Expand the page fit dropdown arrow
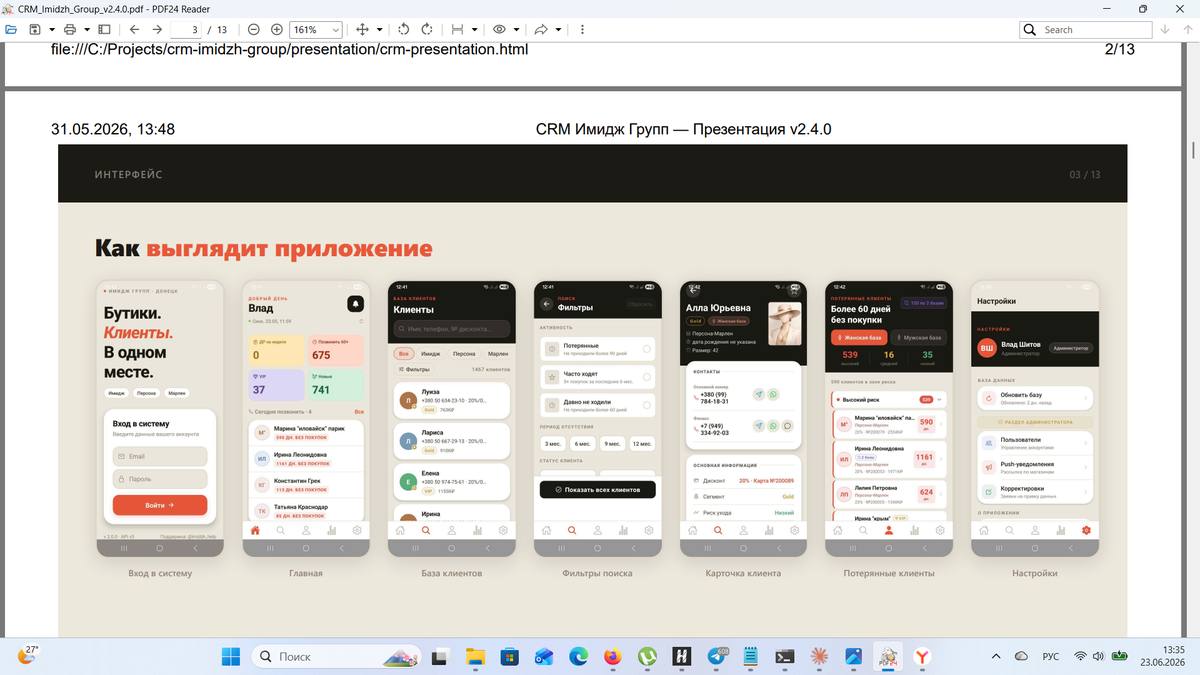The height and width of the screenshot is (675, 1200). pyautogui.click(x=474, y=30)
